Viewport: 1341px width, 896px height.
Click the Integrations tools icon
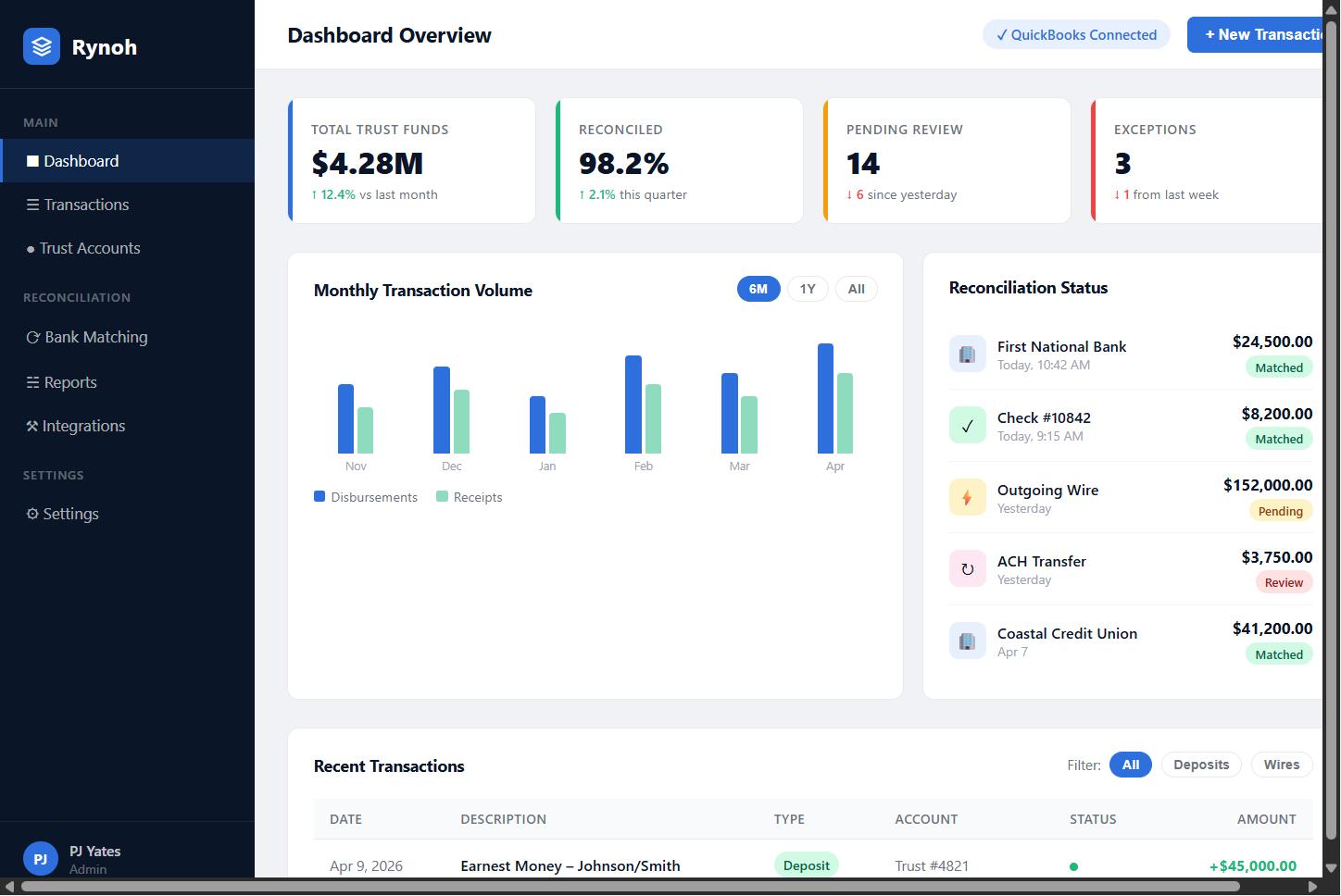coord(31,426)
